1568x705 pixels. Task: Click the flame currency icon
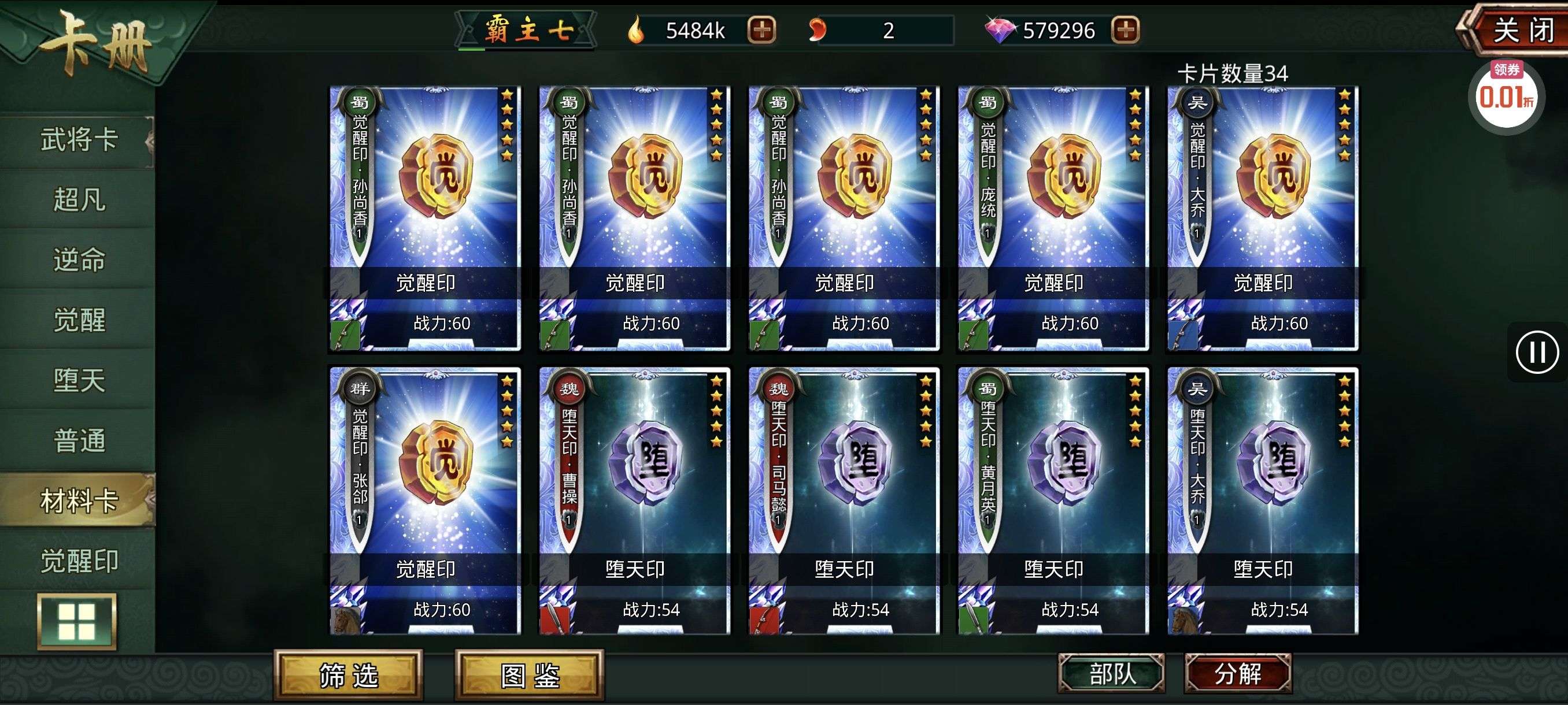pos(636,30)
